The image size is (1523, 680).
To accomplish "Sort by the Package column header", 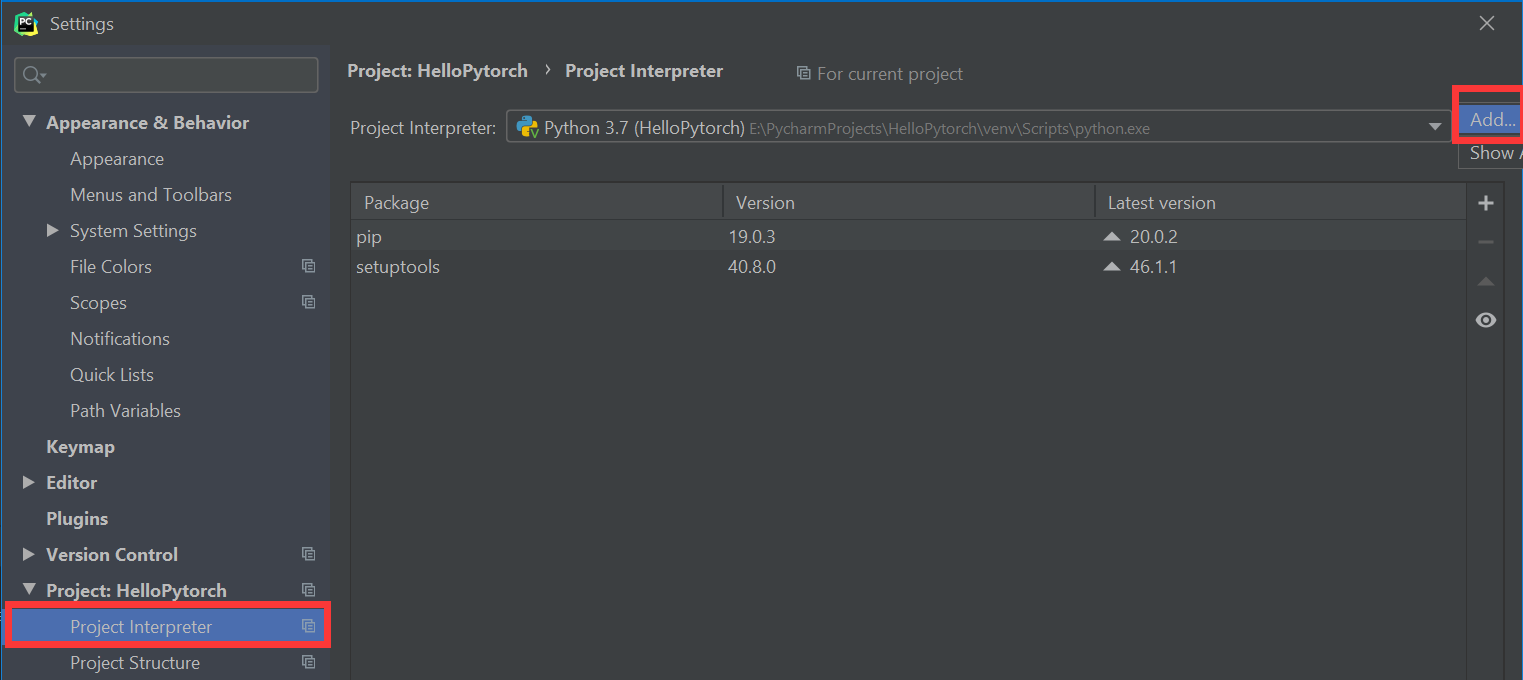I will point(537,202).
